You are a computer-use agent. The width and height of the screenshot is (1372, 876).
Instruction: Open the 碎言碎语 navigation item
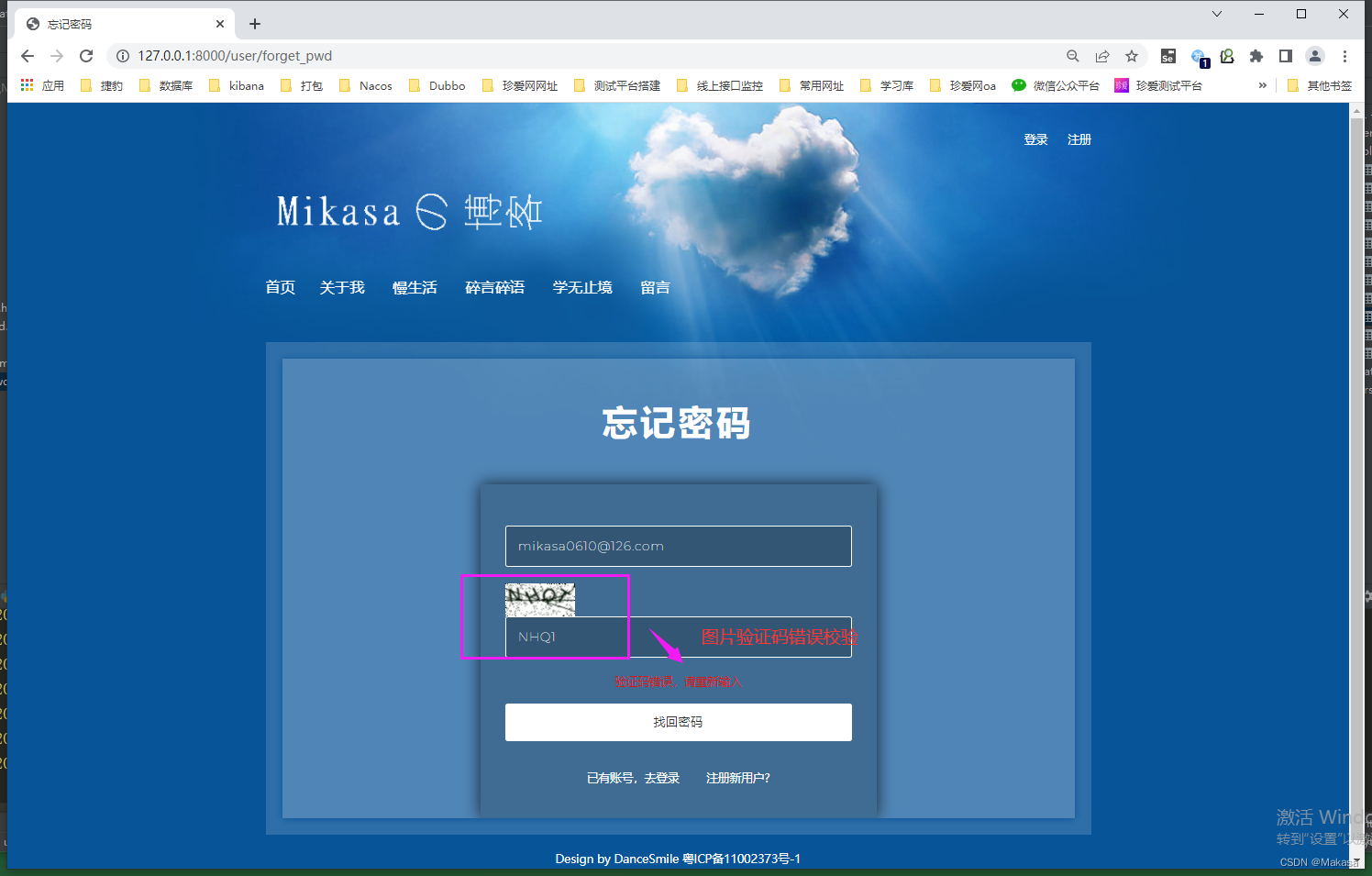click(494, 287)
